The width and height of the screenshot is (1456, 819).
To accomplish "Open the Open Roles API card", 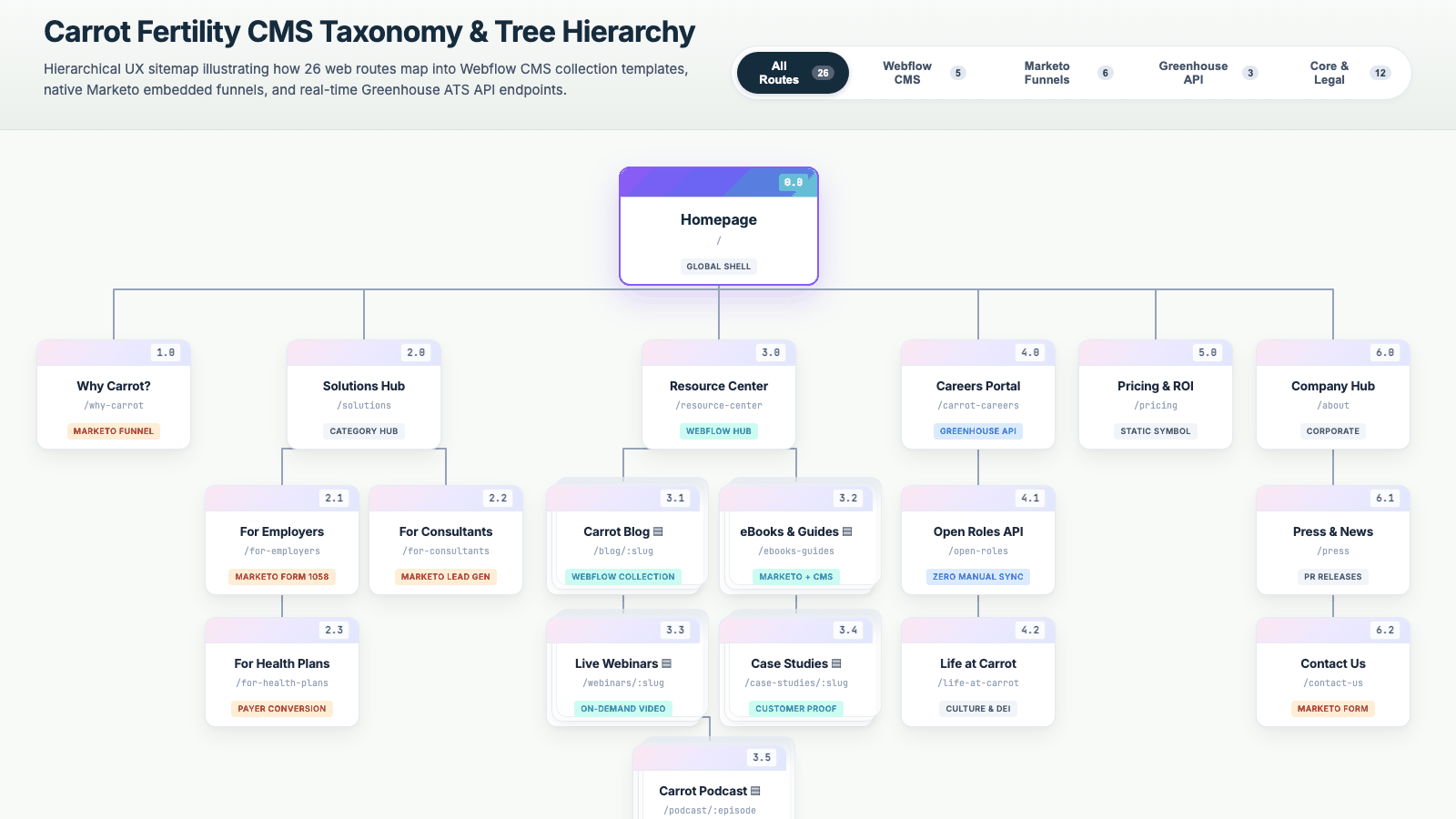I will click(x=978, y=540).
